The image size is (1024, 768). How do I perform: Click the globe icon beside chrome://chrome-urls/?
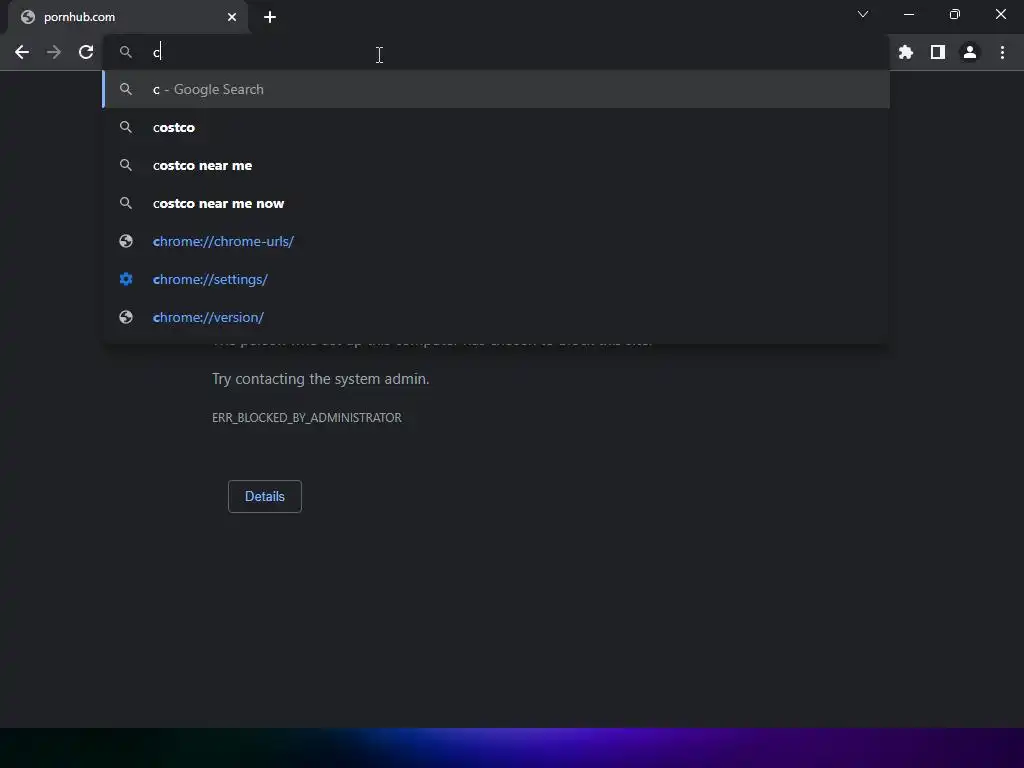126,241
